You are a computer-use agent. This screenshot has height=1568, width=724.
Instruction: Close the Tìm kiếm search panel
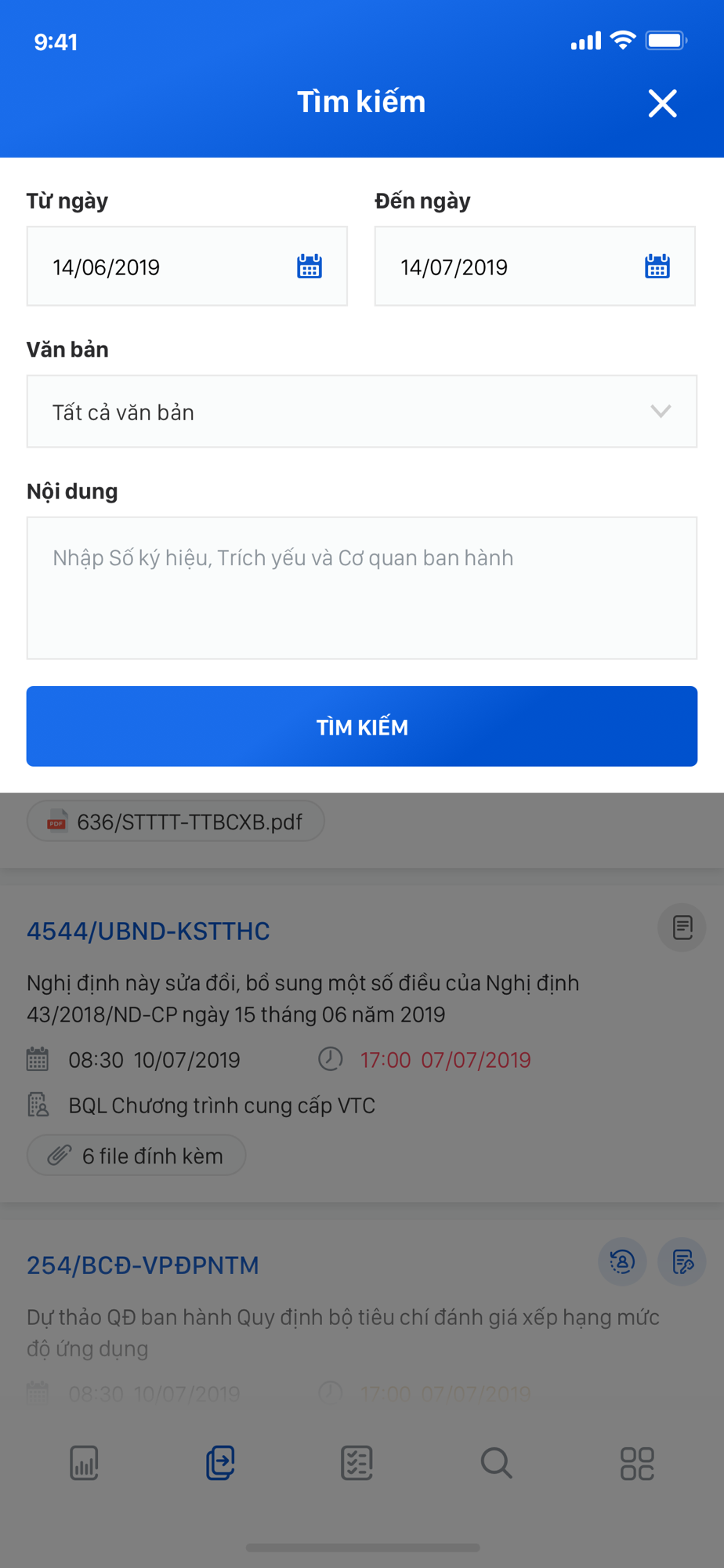(x=662, y=103)
